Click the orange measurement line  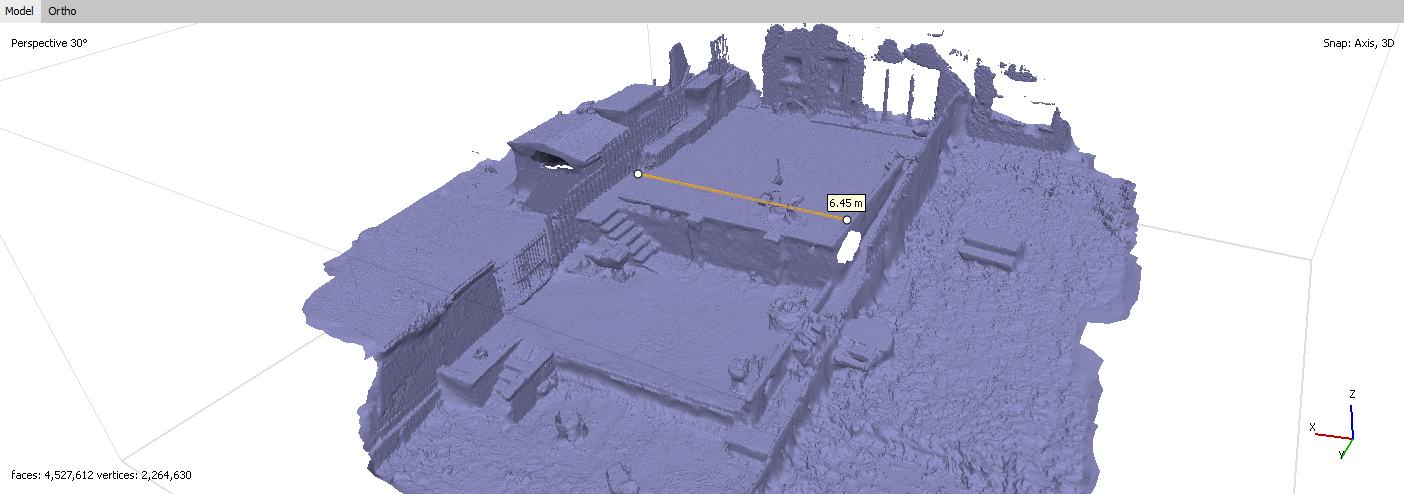click(742, 197)
